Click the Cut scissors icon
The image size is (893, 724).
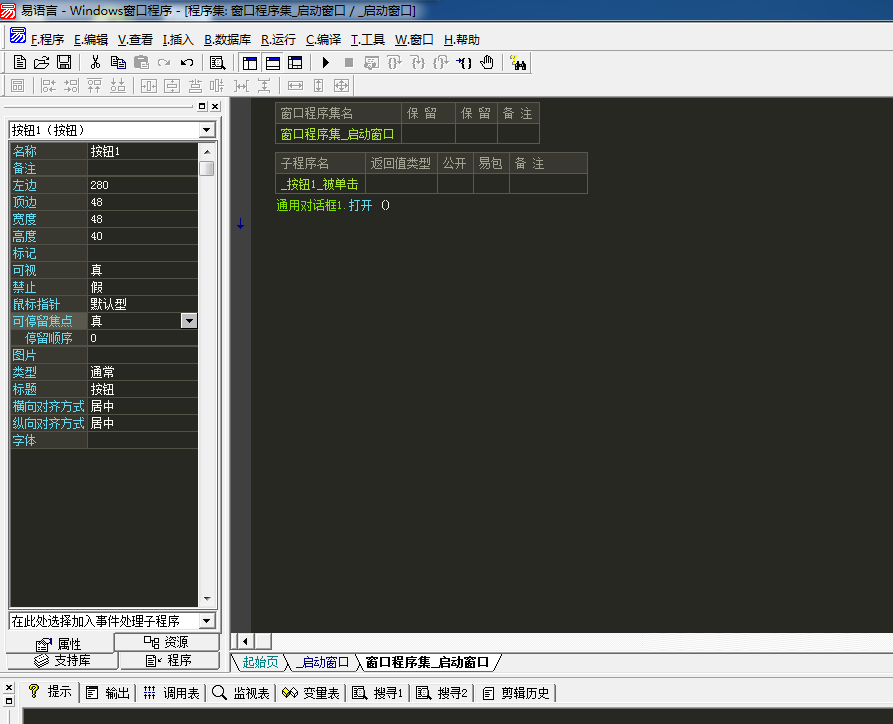coord(95,62)
